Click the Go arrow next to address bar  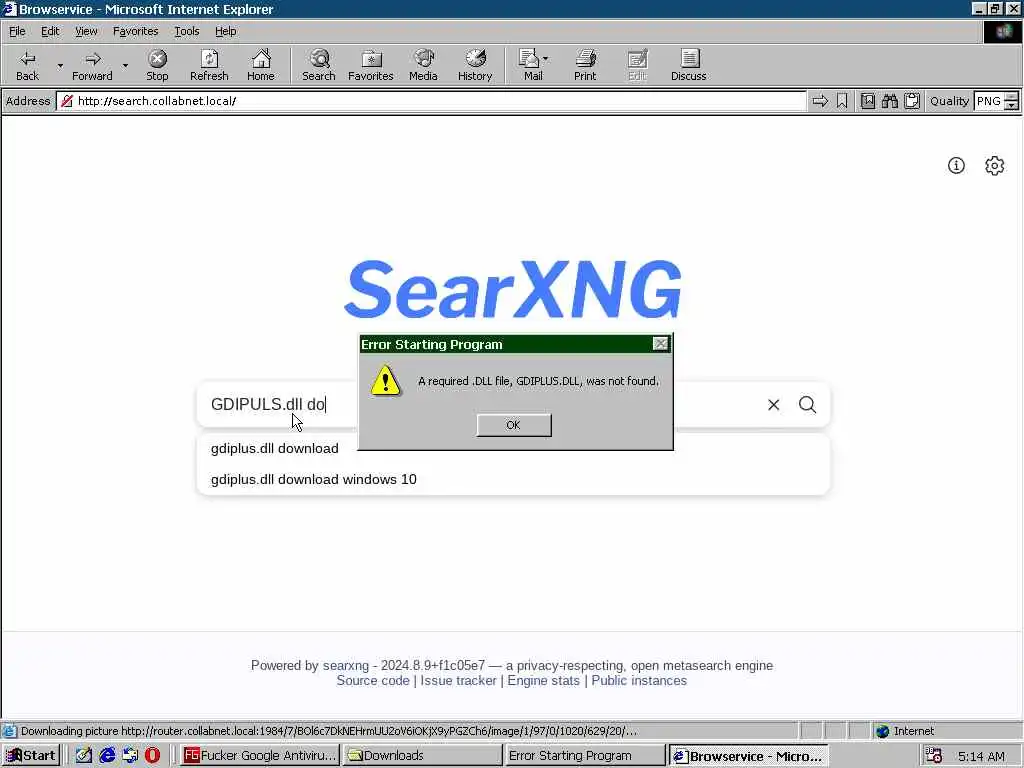(x=820, y=101)
